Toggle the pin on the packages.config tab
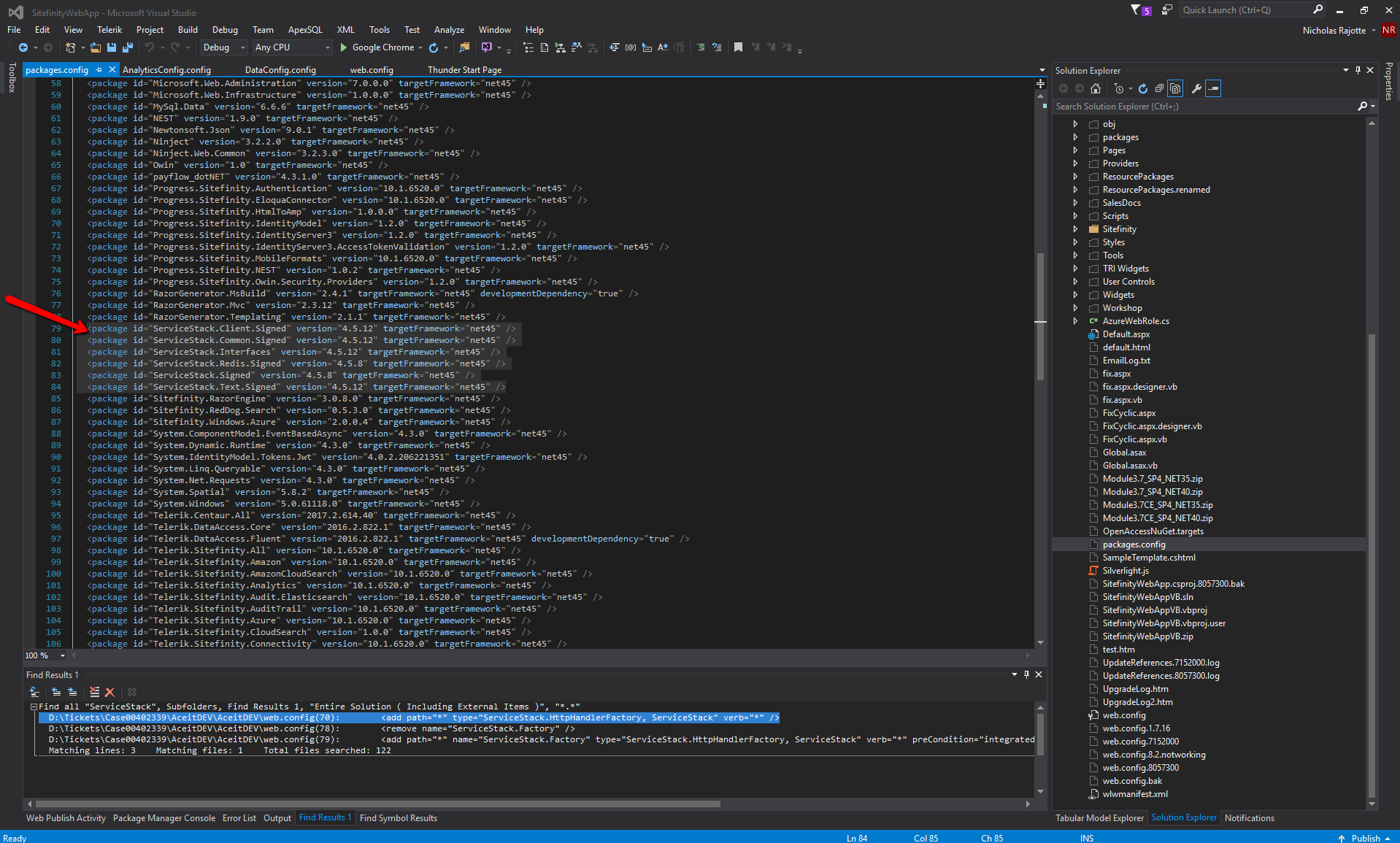The image size is (1400, 843). coord(99,70)
